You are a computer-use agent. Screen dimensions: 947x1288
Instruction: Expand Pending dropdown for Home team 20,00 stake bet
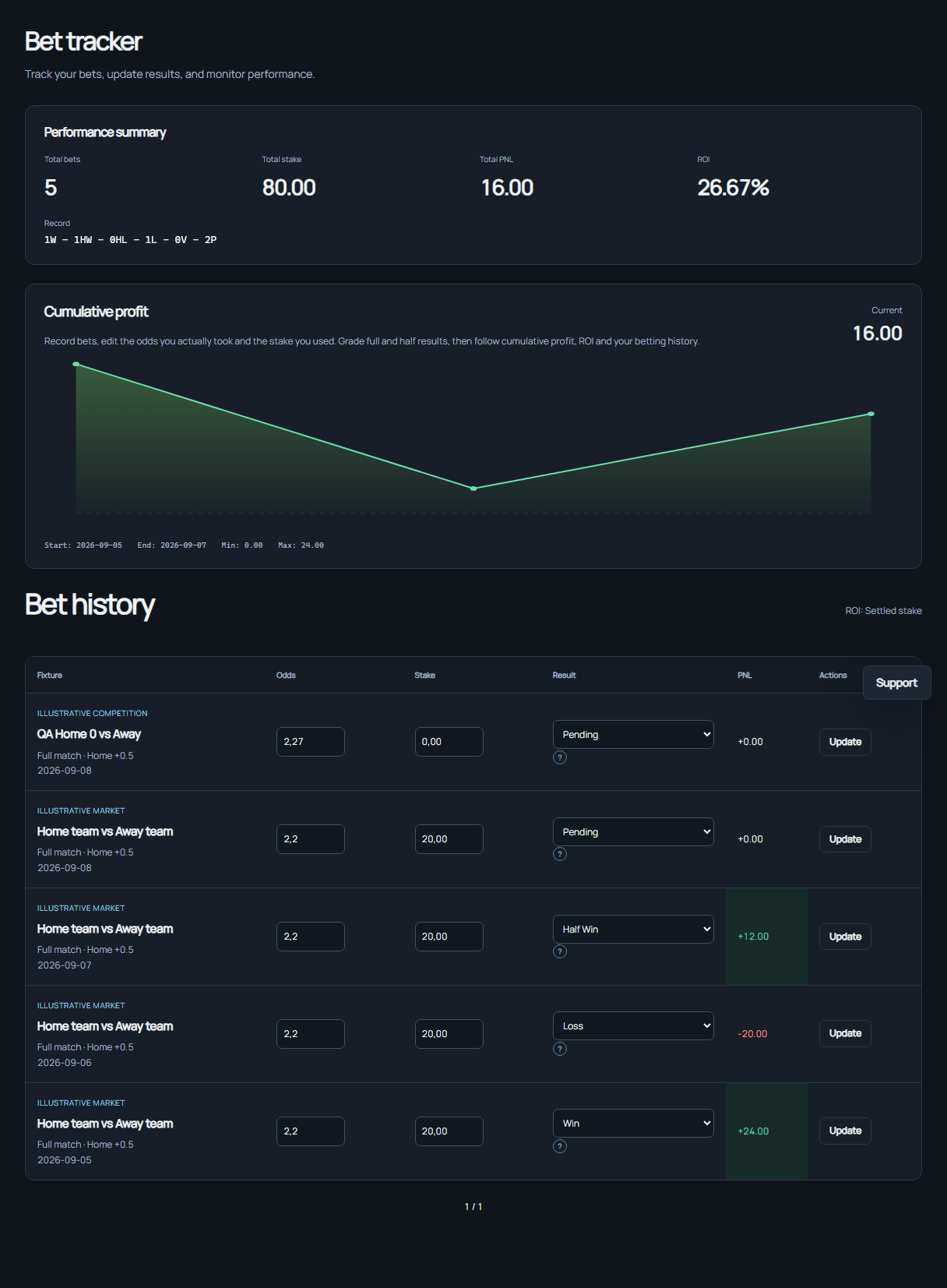click(x=633, y=831)
